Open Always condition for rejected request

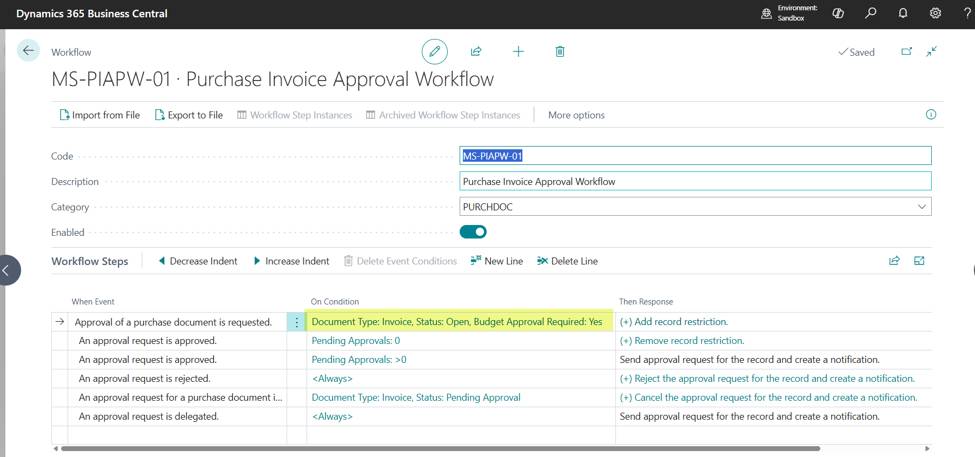332,379
